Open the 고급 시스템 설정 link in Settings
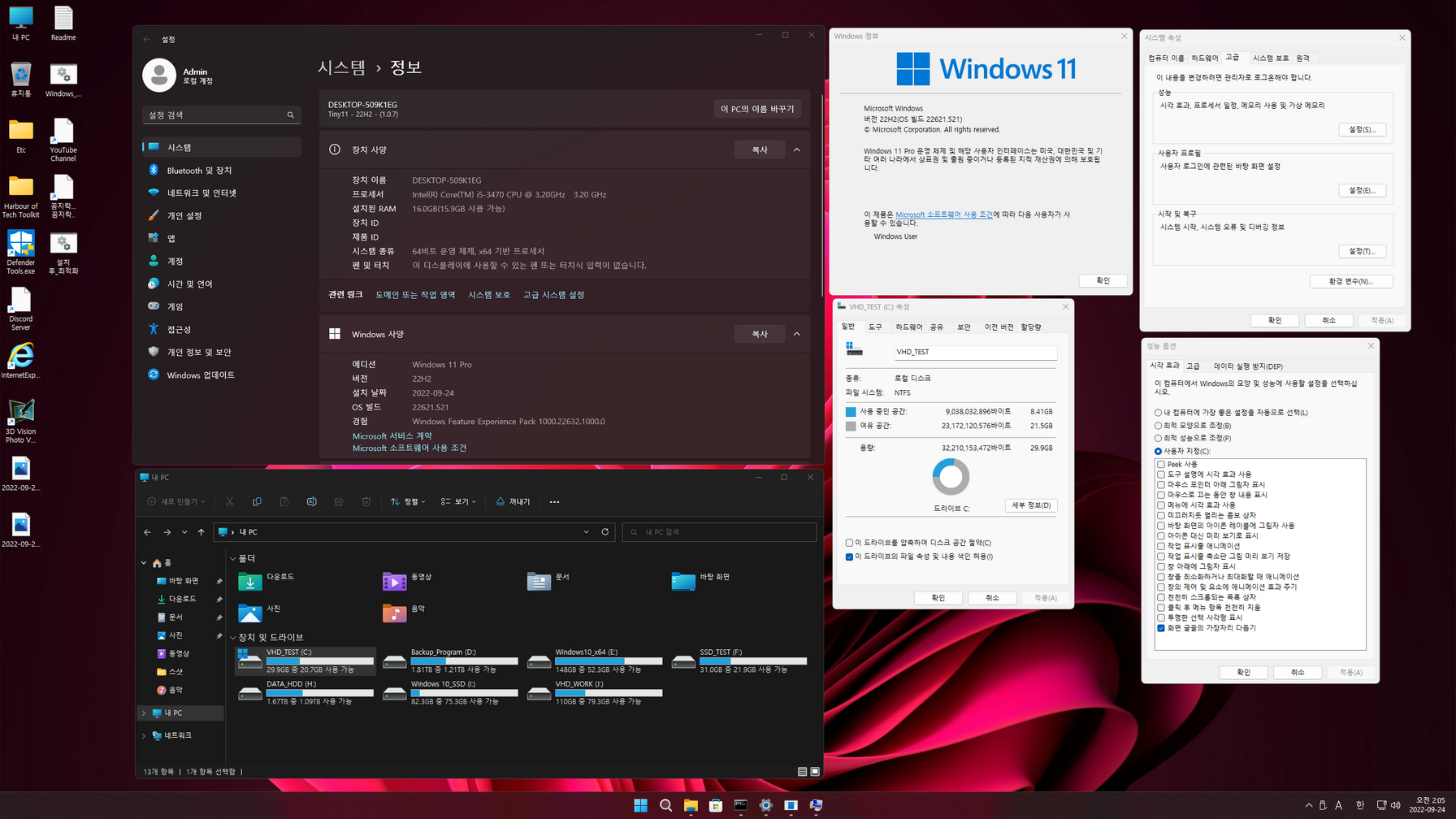 (x=553, y=295)
